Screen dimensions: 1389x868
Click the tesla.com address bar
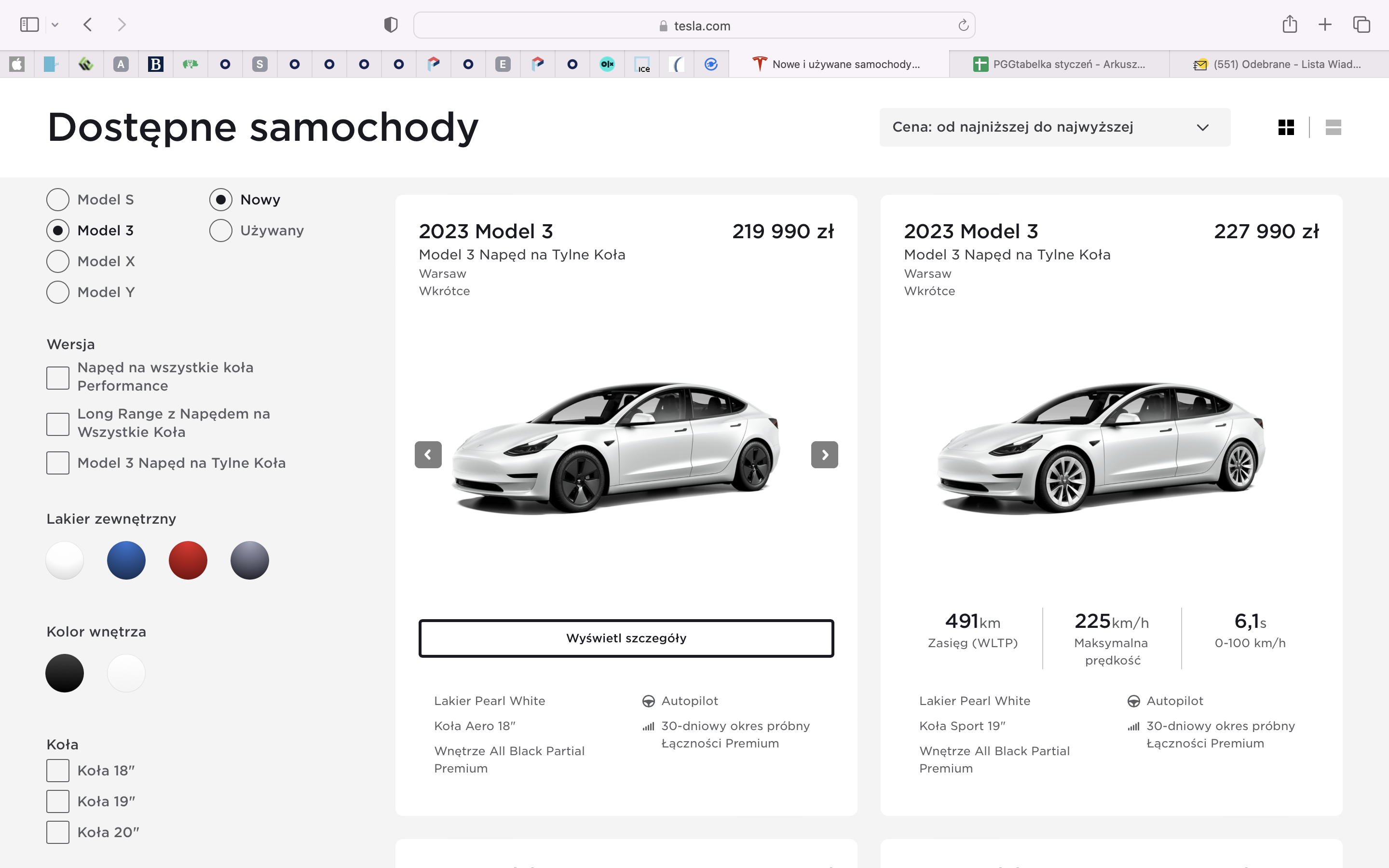coord(694,25)
